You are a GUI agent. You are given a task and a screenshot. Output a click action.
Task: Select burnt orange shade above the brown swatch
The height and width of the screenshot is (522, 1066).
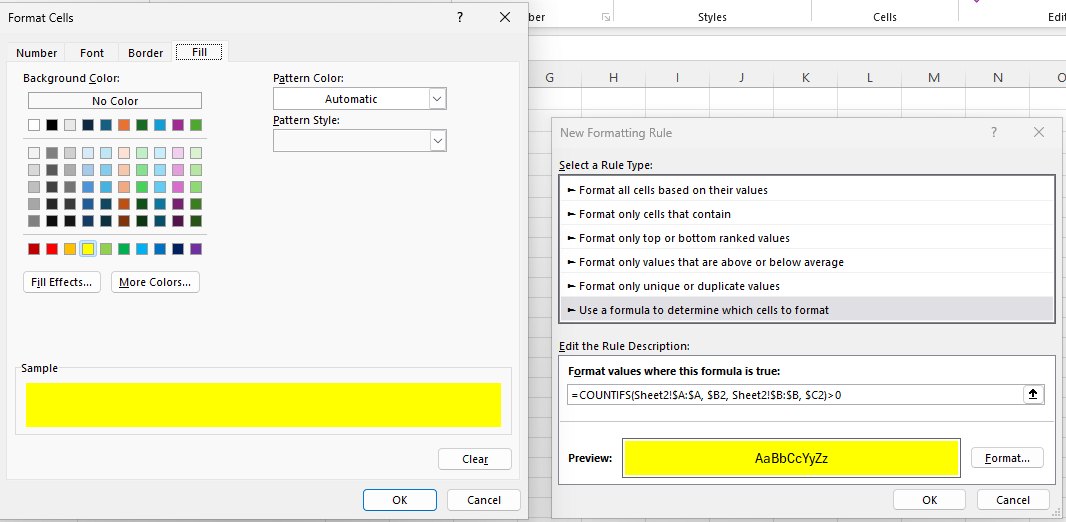pos(124,204)
